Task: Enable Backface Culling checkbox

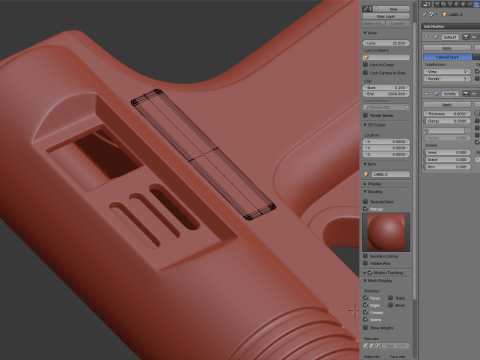Action: point(365,256)
